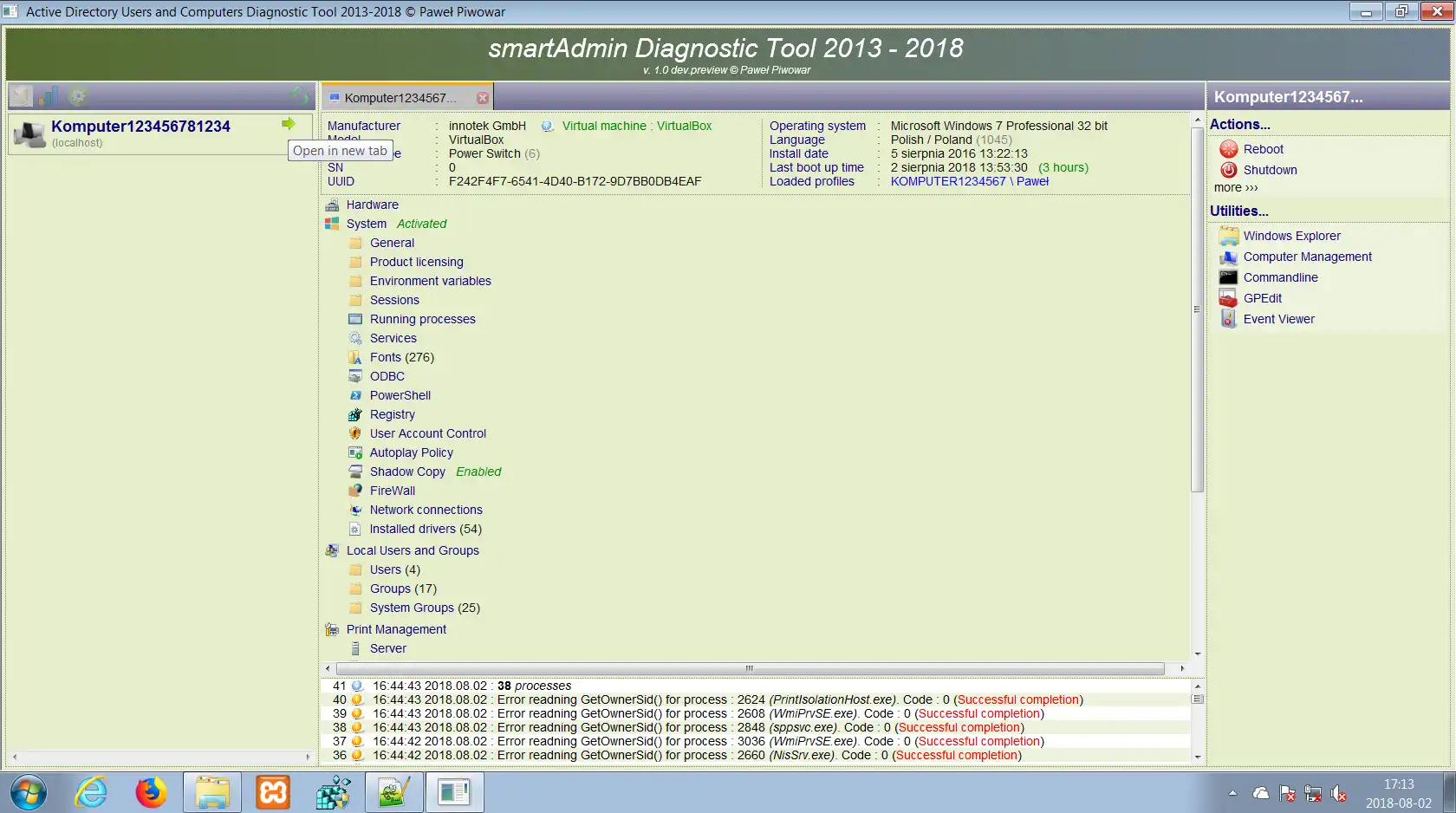
Task: Click log entry 40 PrintIsolationHost.exe
Action: pos(756,699)
